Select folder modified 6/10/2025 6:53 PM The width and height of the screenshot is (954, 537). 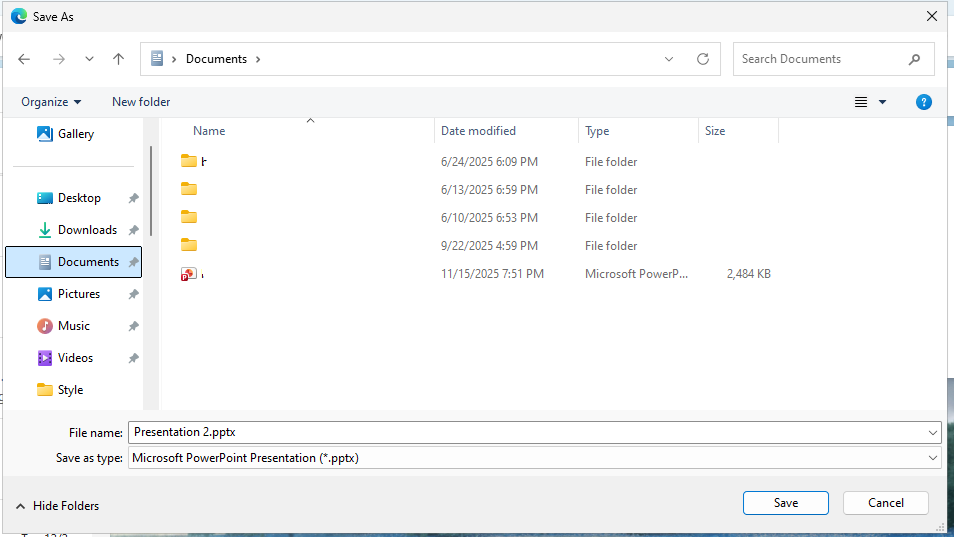tap(476, 218)
